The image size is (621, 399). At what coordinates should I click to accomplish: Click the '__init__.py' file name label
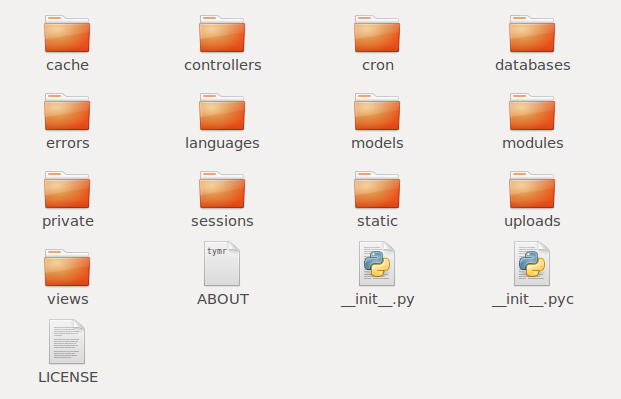(x=377, y=300)
